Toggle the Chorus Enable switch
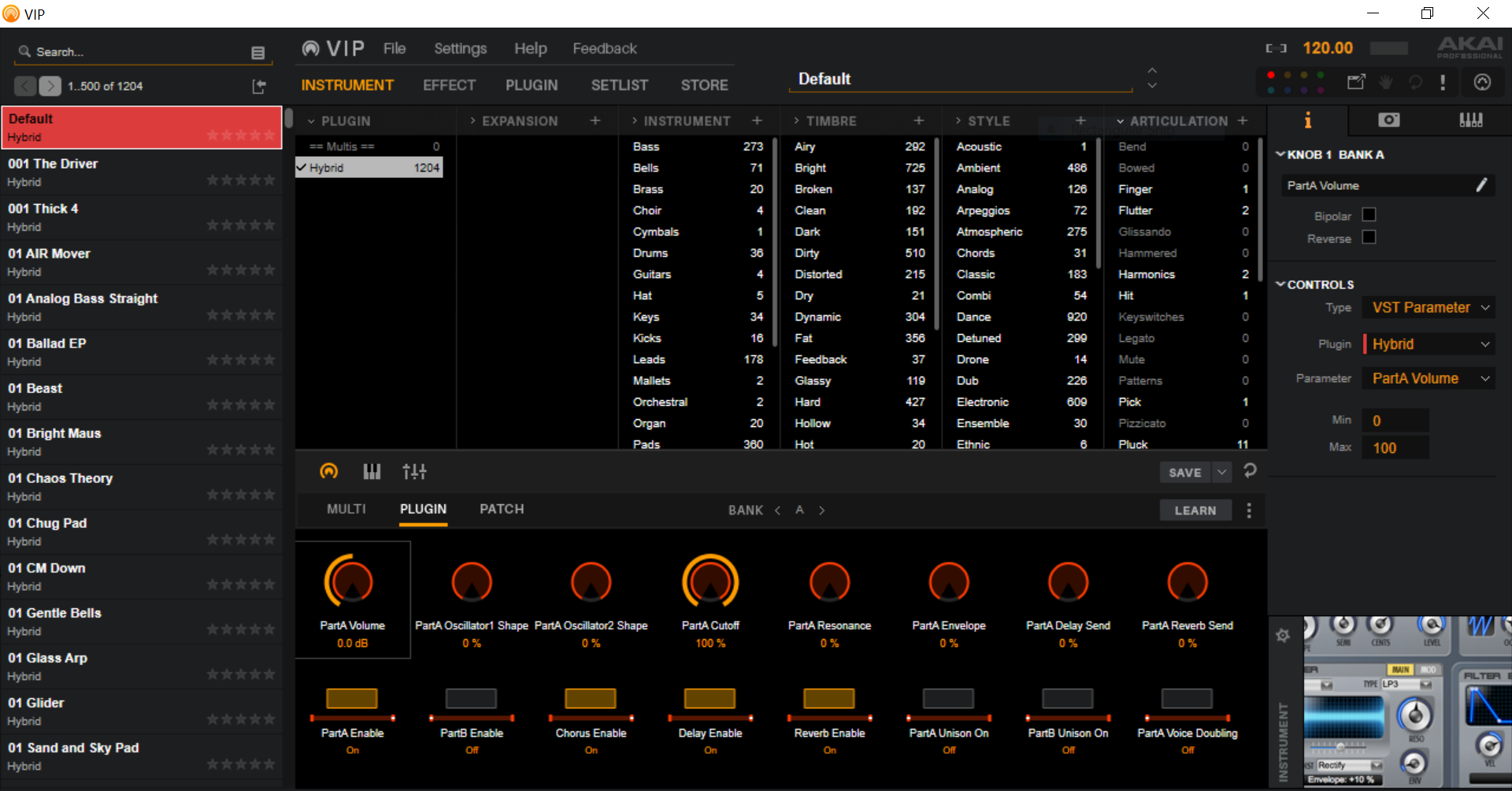 coord(591,699)
